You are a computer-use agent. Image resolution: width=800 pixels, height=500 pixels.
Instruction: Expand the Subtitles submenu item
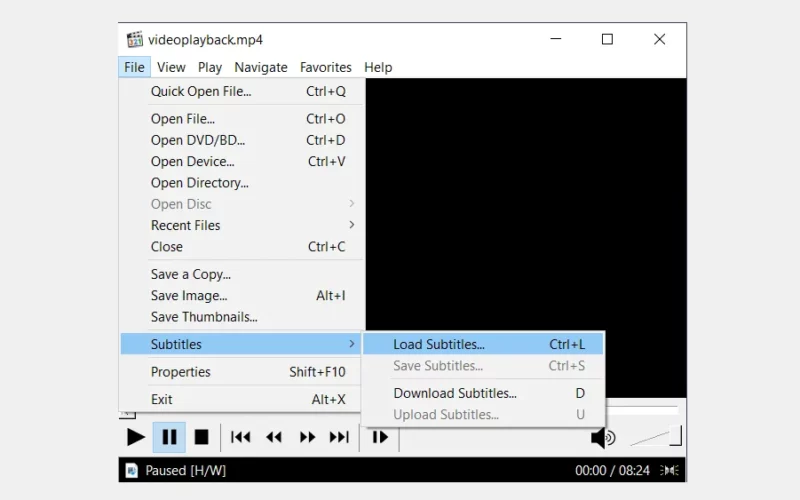click(242, 344)
